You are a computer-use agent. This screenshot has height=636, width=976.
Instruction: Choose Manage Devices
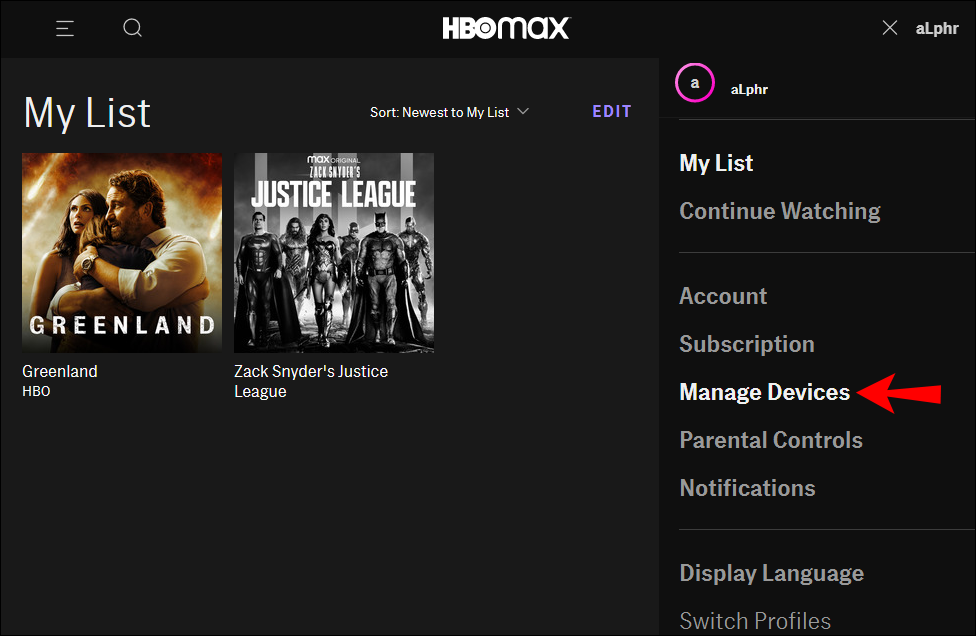[x=764, y=392]
